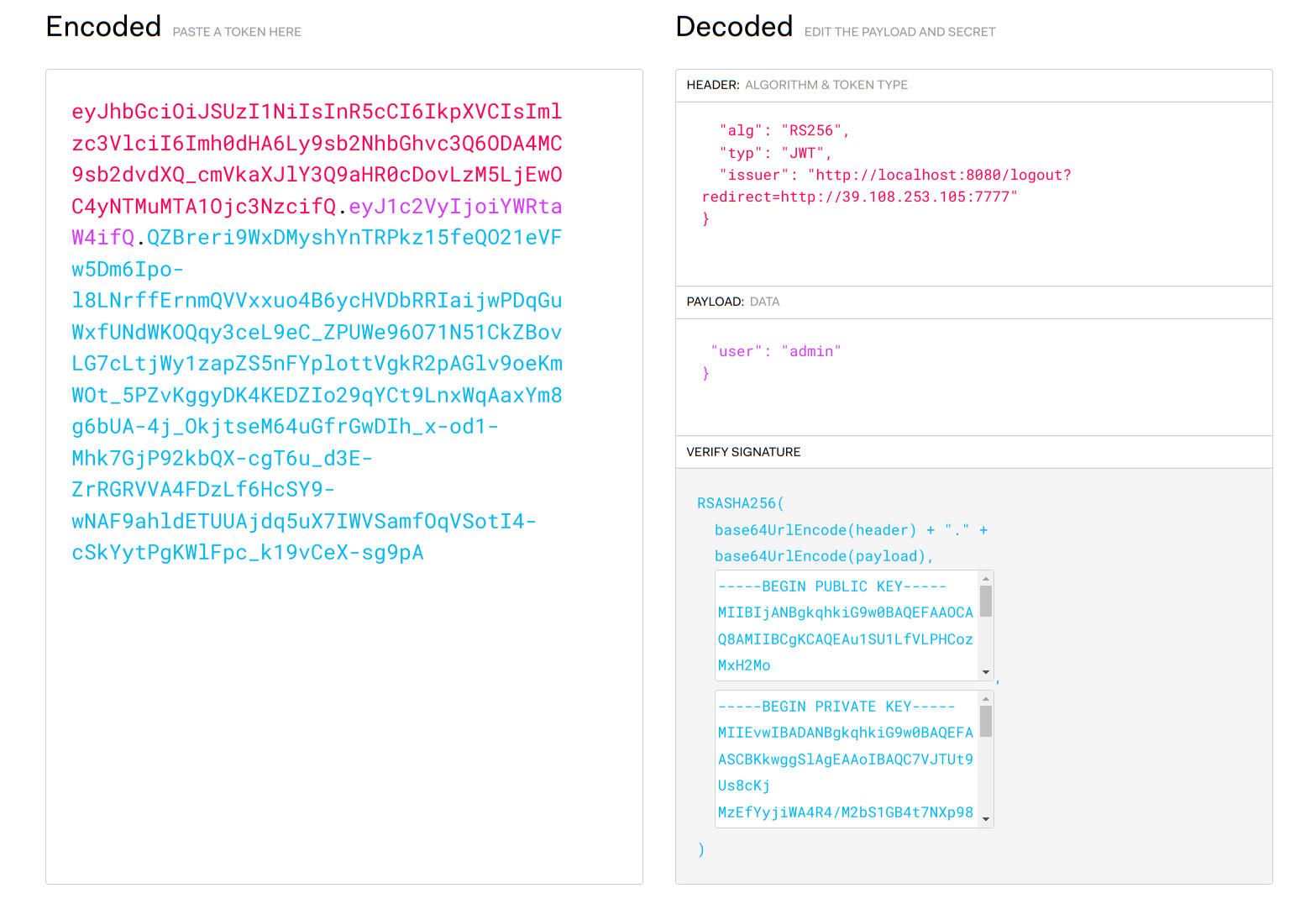Click inside the private key text box
Image resolution: width=1316 pixels, height=904 pixels.
pyautogui.click(x=846, y=759)
